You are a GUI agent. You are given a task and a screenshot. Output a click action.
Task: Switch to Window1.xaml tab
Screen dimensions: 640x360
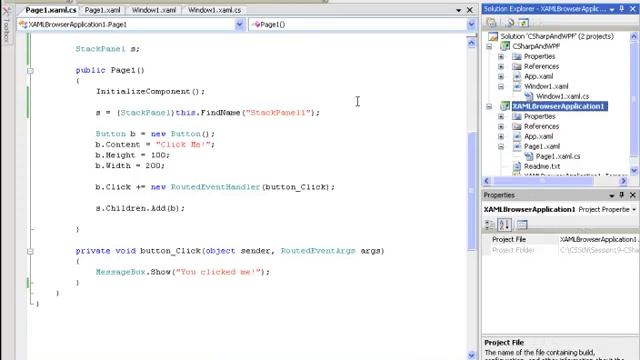pos(154,10)
